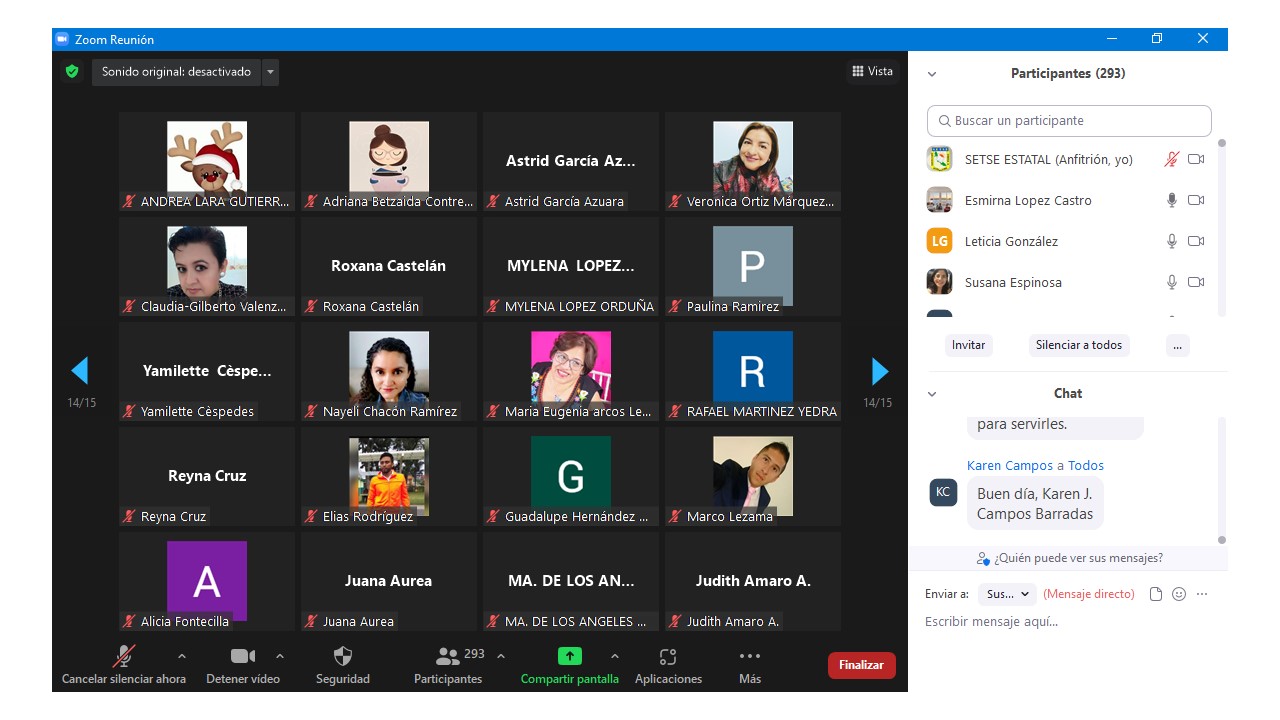Open the Más three-dots menu
This screenshot has height=720, width=1280.
point(749,657)
